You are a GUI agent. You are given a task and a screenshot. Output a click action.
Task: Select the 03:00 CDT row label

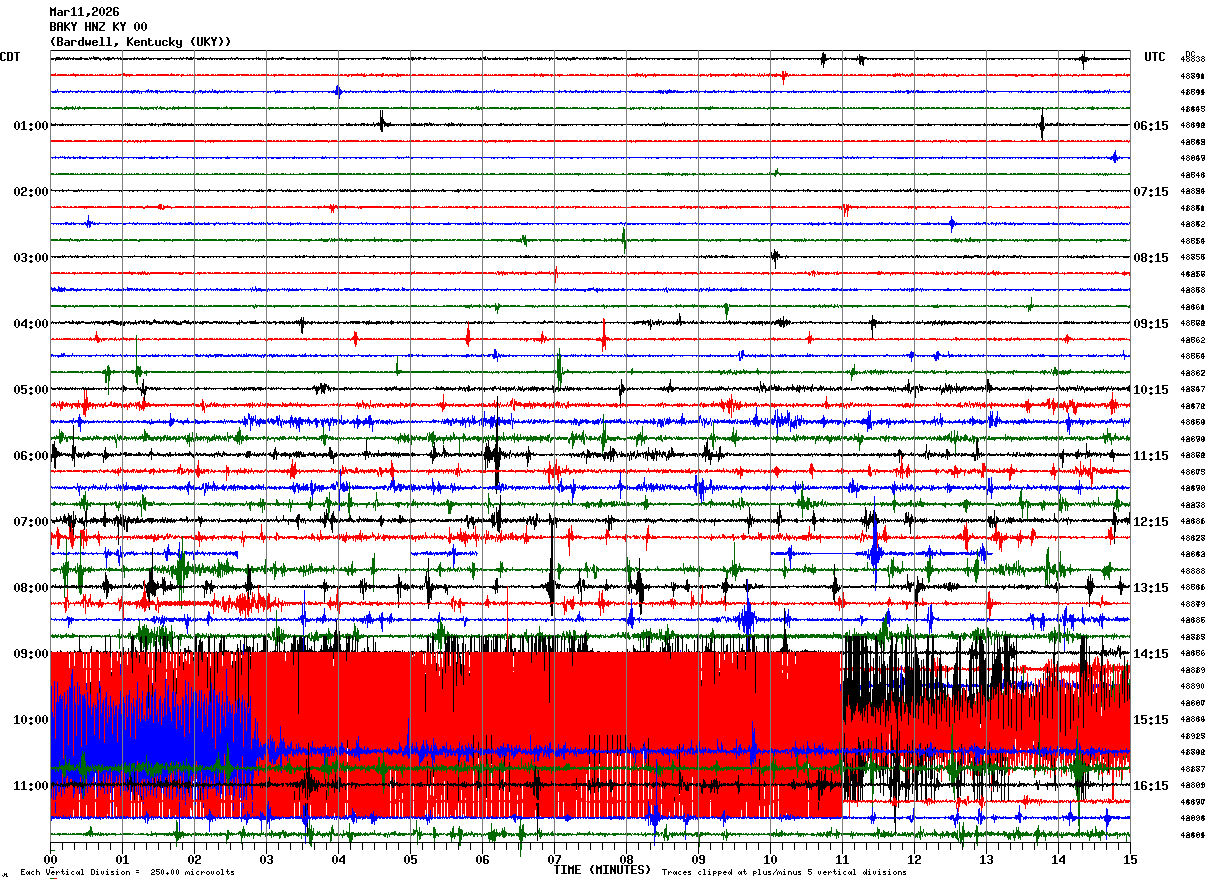click(x=31, y=258)
